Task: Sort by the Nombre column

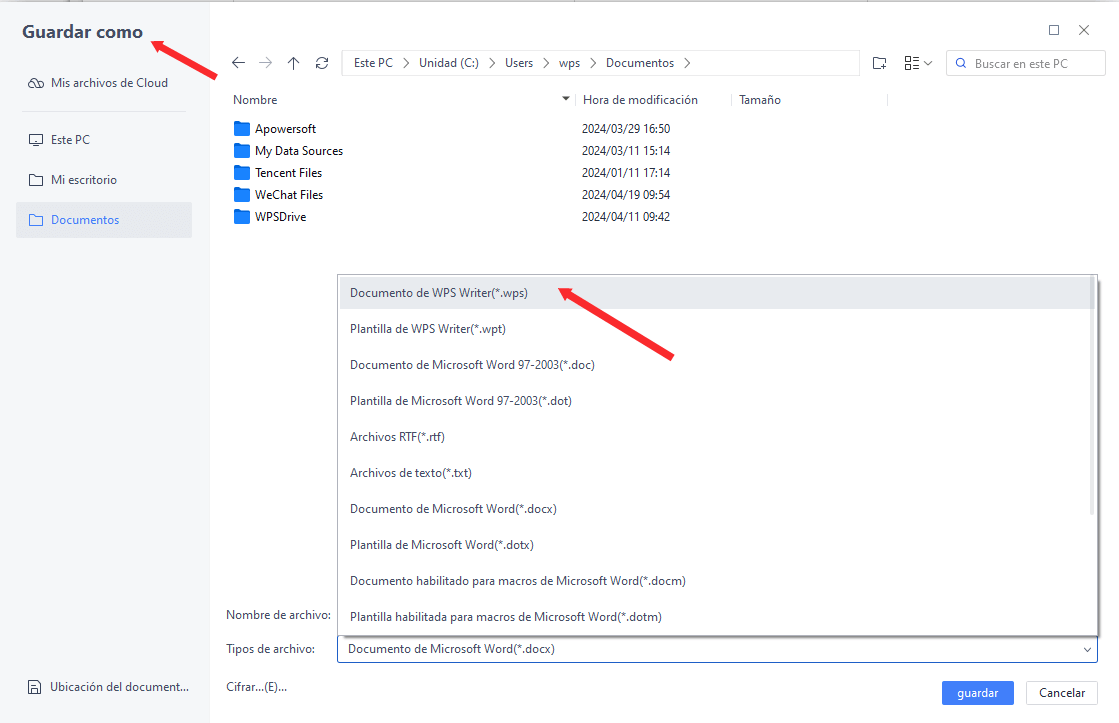Action: 255,100
